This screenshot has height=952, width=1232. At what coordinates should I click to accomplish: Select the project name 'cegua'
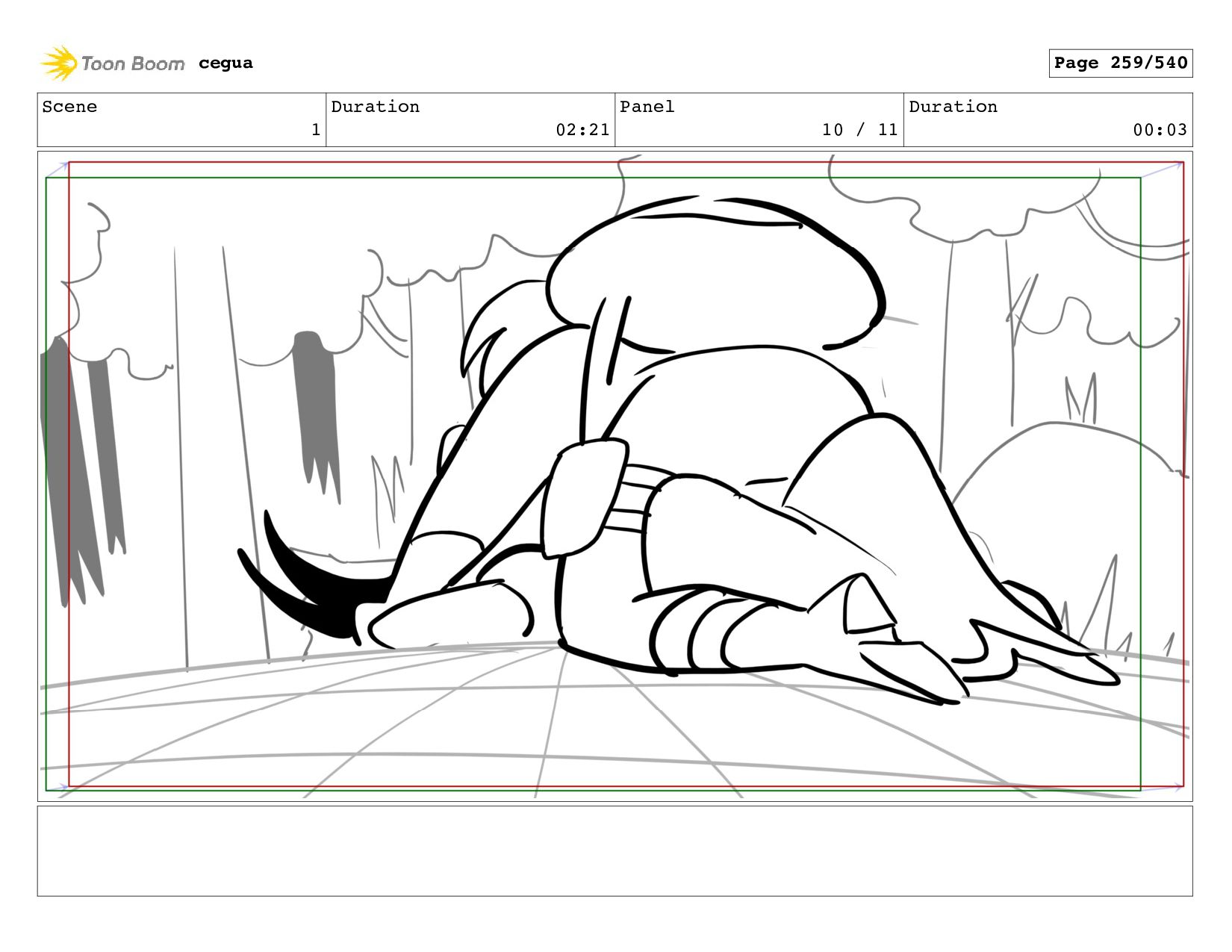click(x=225, y=63)
